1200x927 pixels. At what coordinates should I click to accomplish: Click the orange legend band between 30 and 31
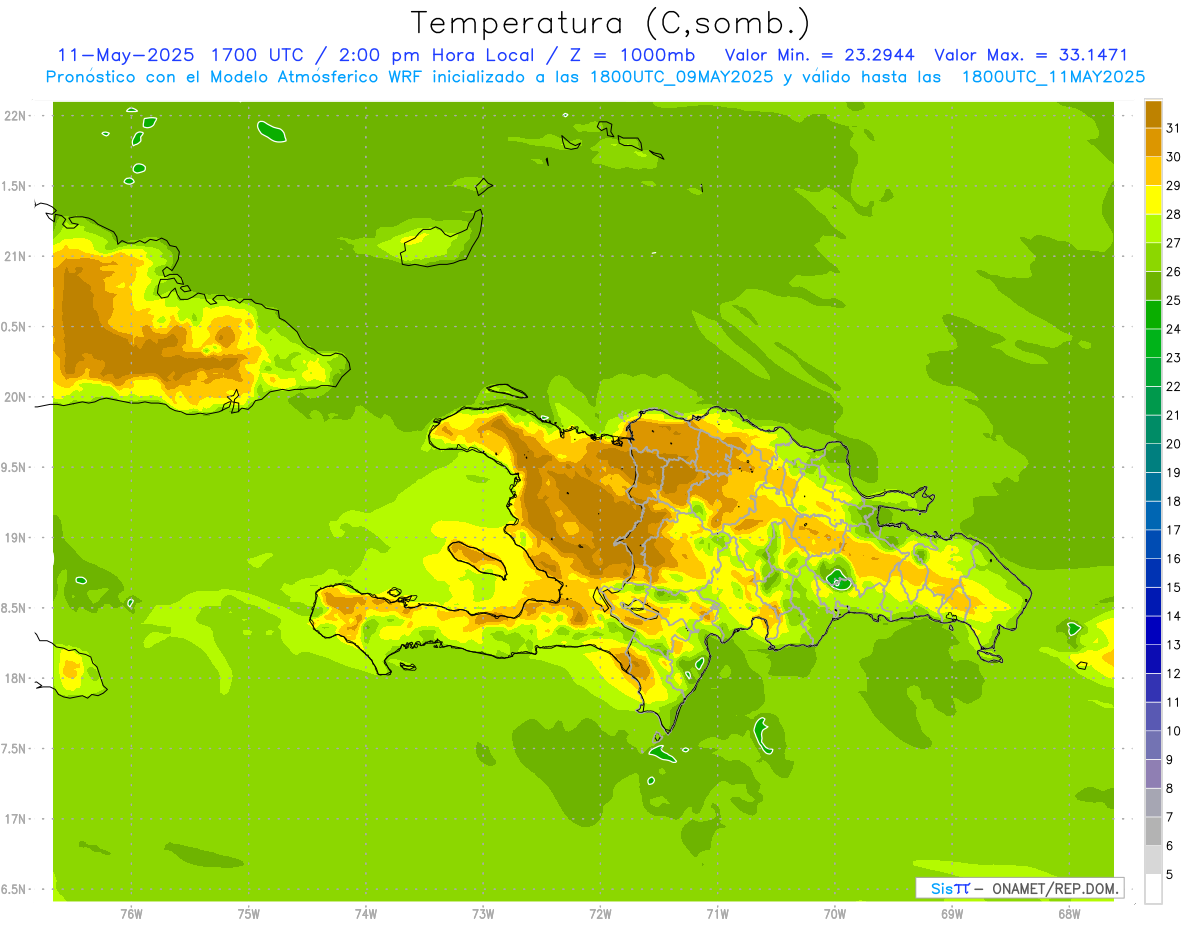click(1153, 142)
